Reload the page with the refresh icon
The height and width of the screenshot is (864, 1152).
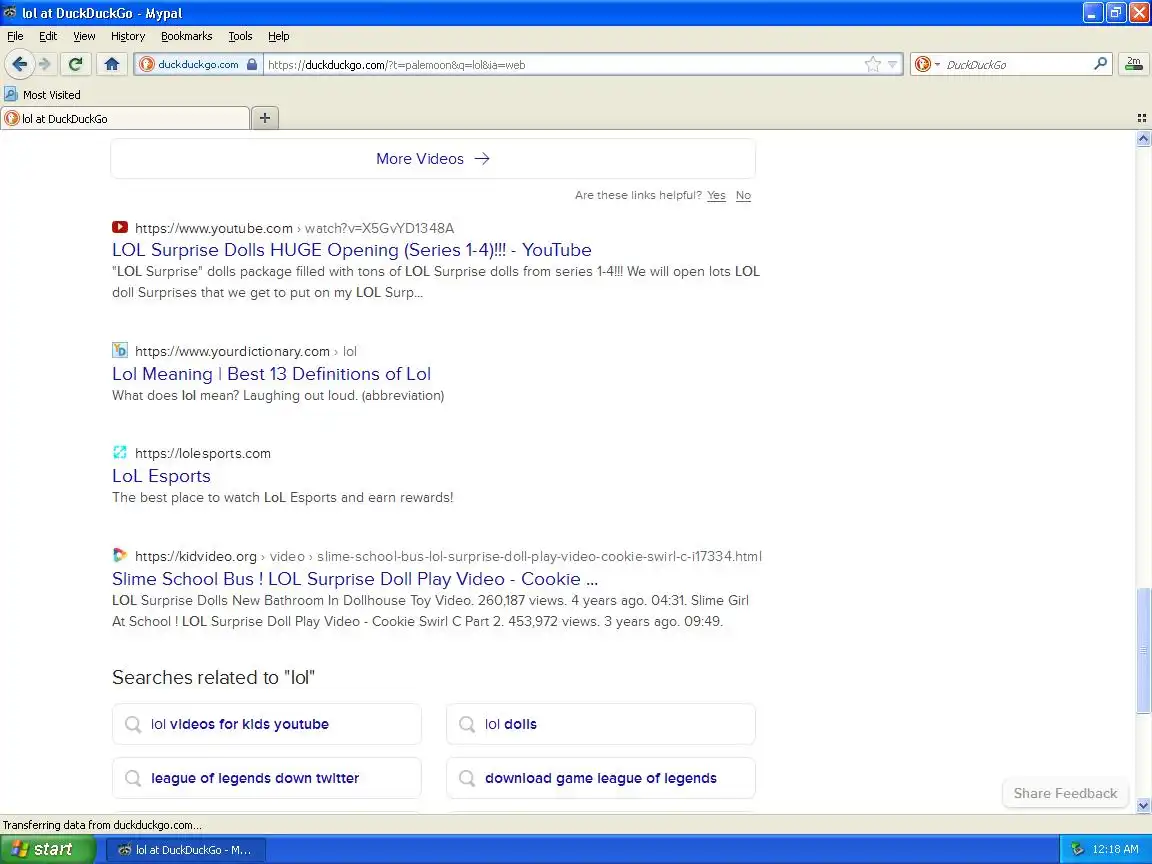coord(75,64)
